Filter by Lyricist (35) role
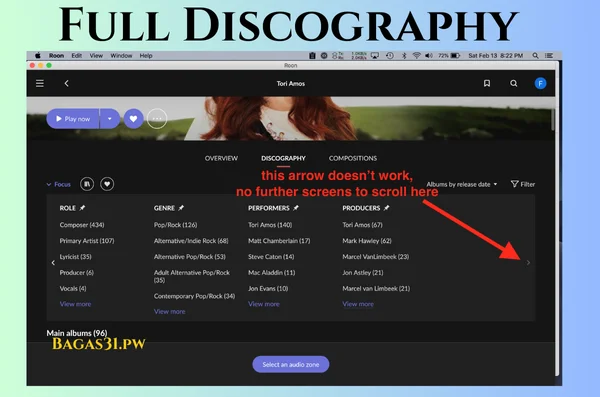Viewport: 600px width, 397px height. click(x=75, y=256)
